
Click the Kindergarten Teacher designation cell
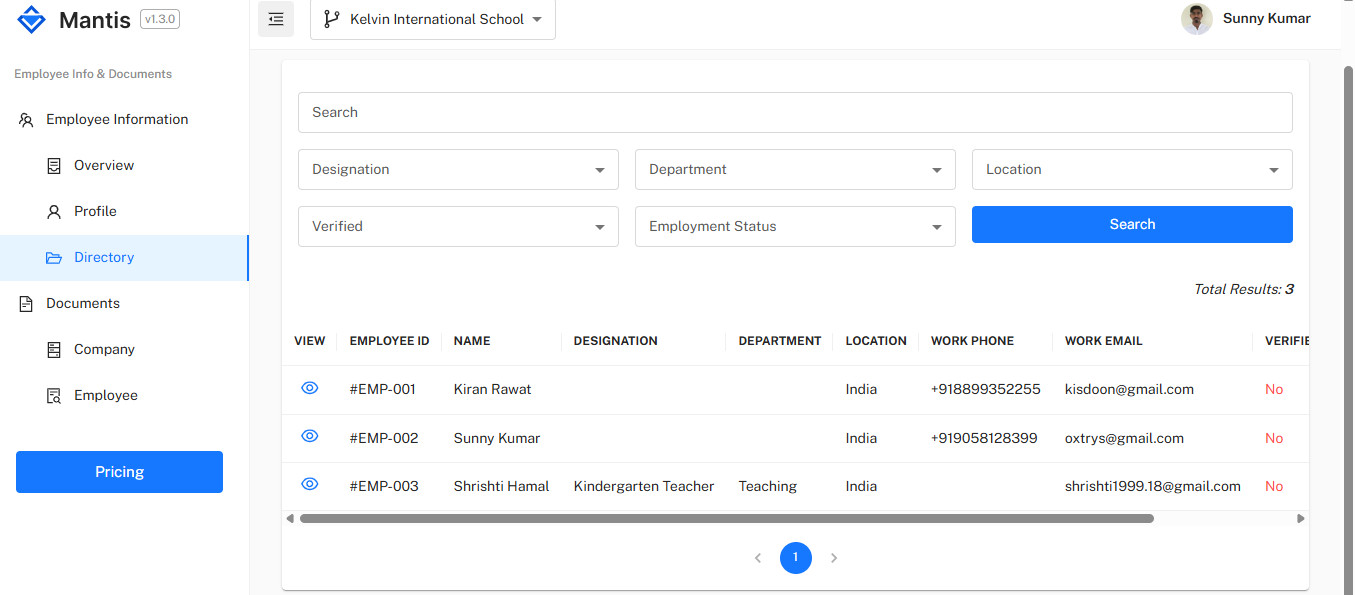644,486
